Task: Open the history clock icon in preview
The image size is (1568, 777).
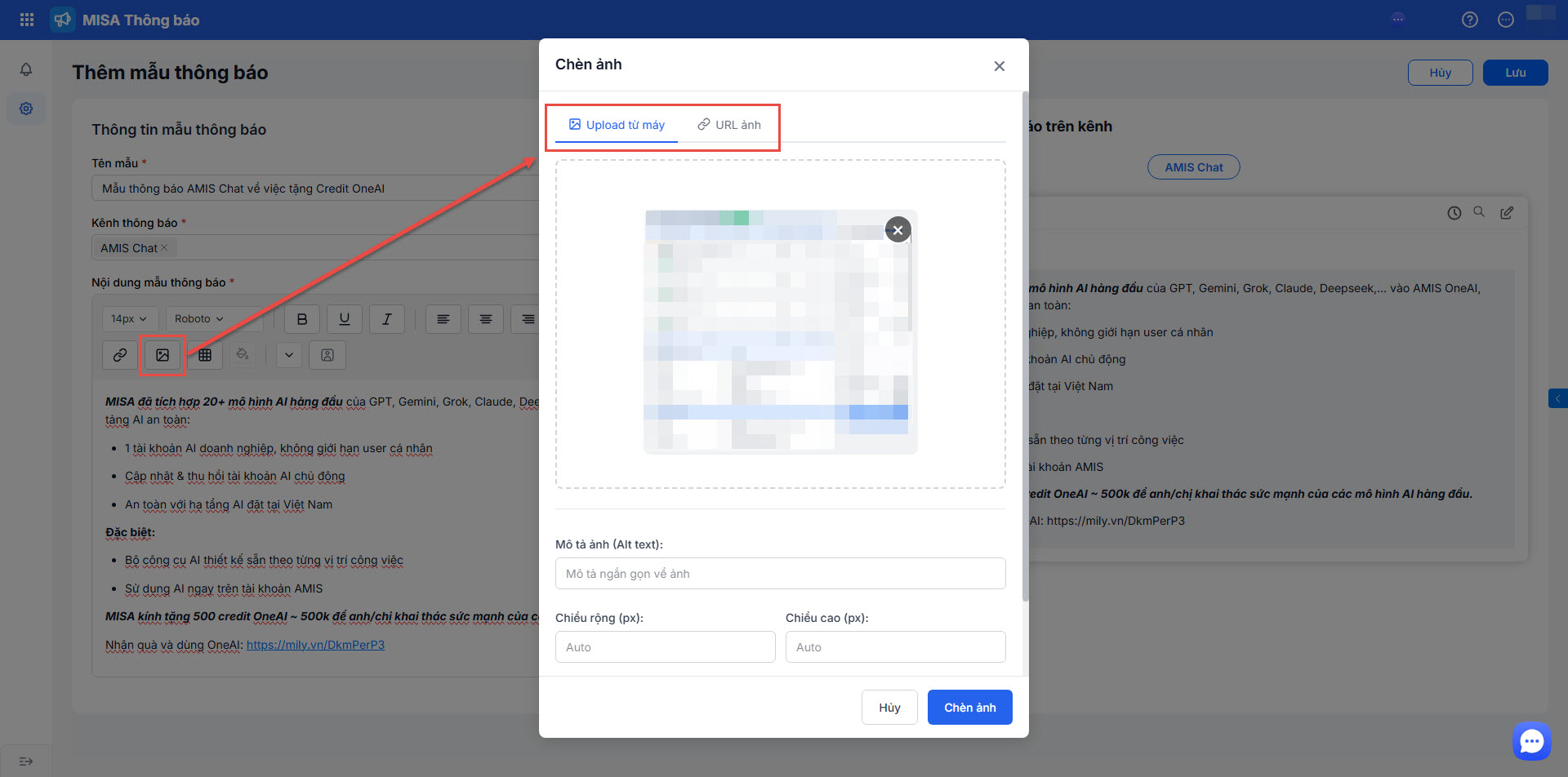Action: tap(1454, 213)
